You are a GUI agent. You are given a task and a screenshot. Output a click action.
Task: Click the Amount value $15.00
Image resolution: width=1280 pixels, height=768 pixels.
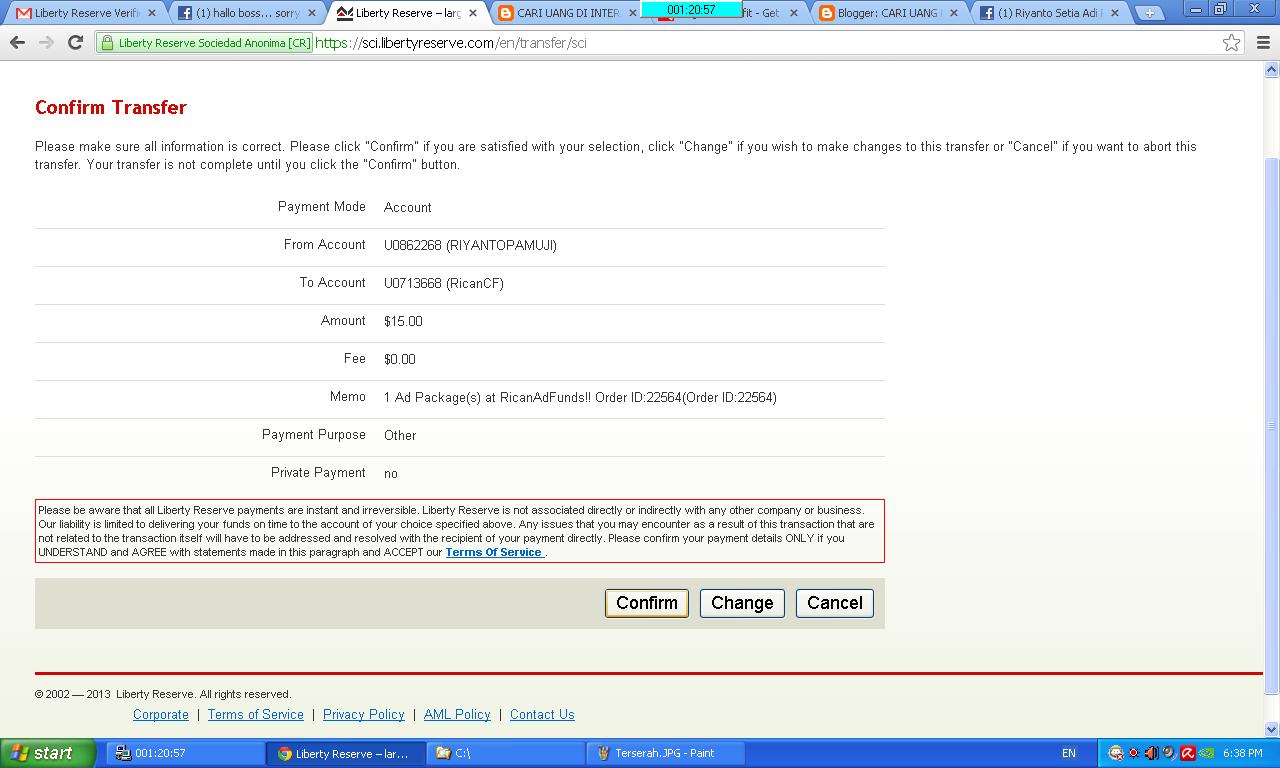[403, 321]
